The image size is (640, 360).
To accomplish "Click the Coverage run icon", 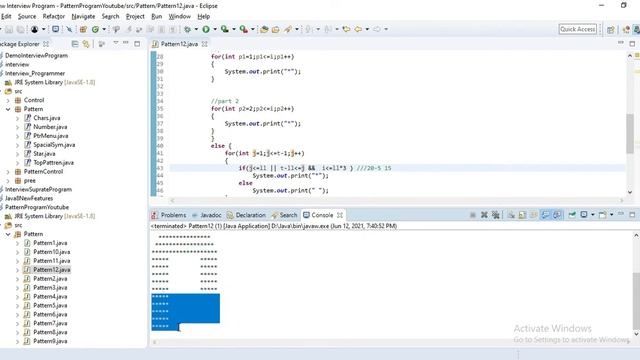I will coord(225,29).
